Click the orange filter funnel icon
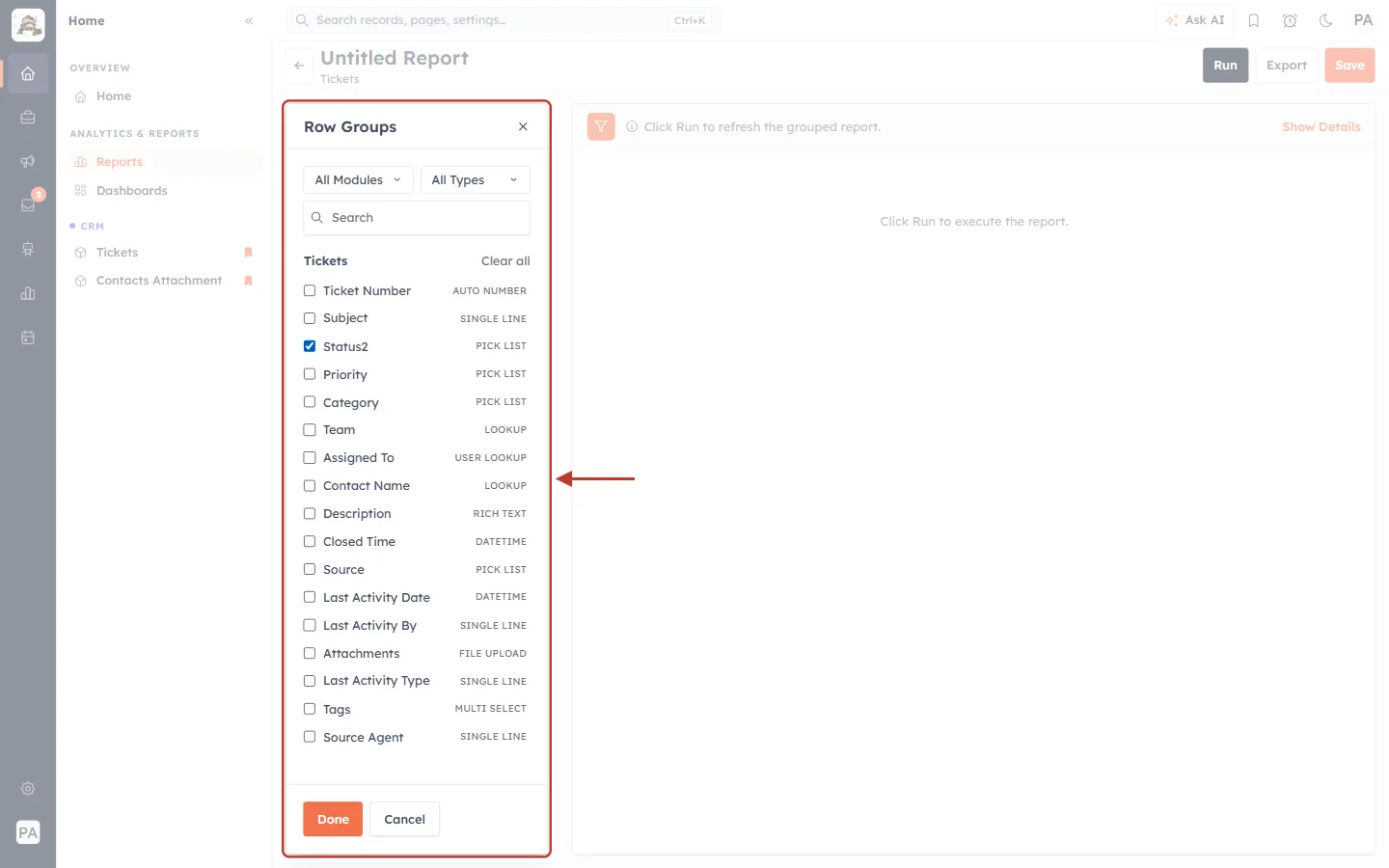Viewport: 1389px width, 868px height. (x=601, y=126)
